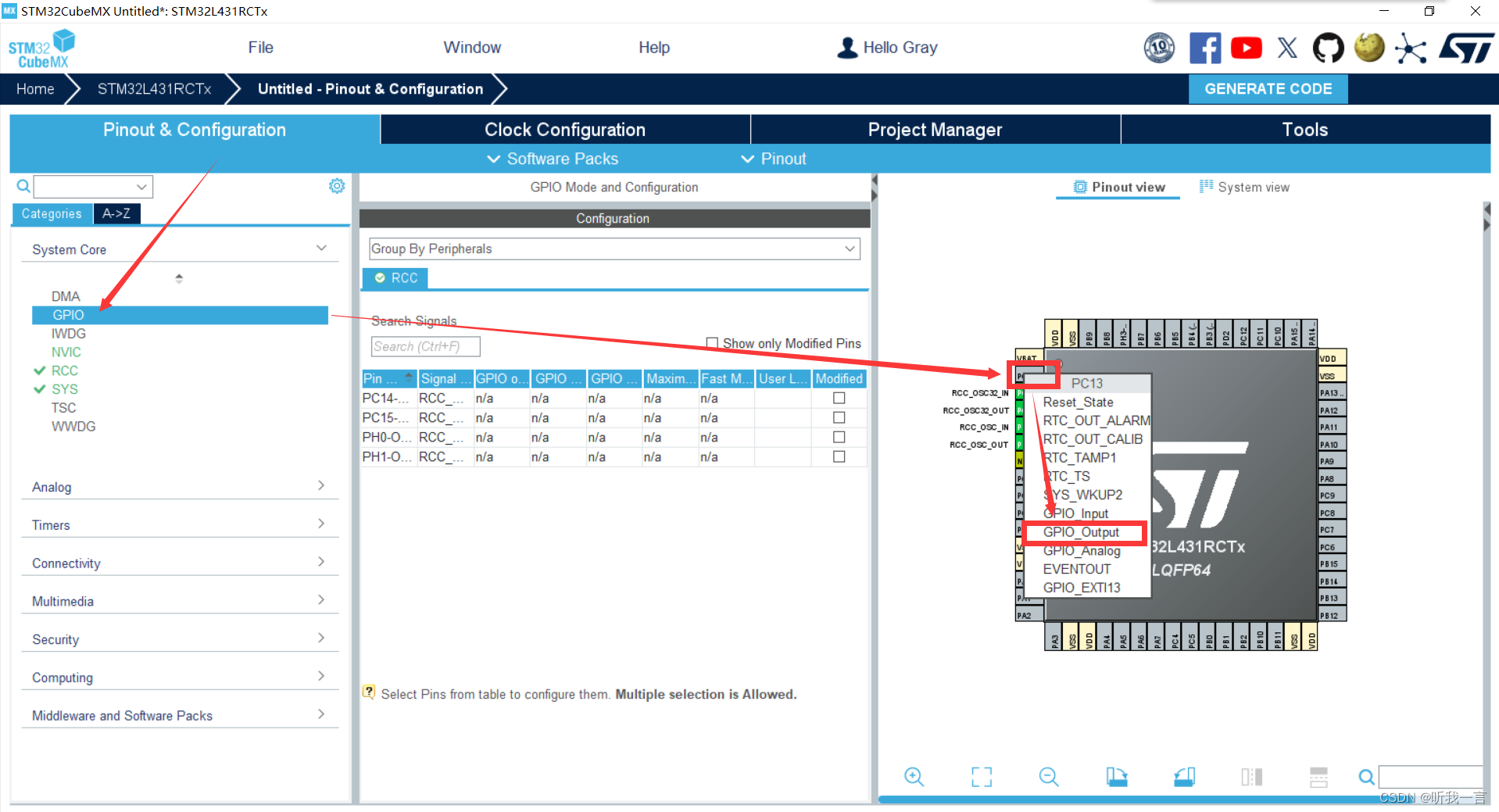
Task: Switch to the A->Z list tab
Action: [116, 213]
